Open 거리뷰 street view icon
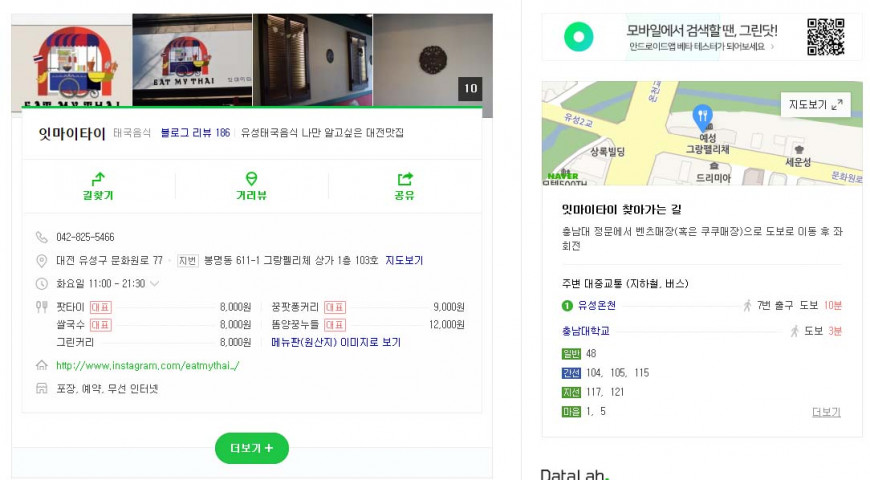870x480 pixels. coord(251,179)
